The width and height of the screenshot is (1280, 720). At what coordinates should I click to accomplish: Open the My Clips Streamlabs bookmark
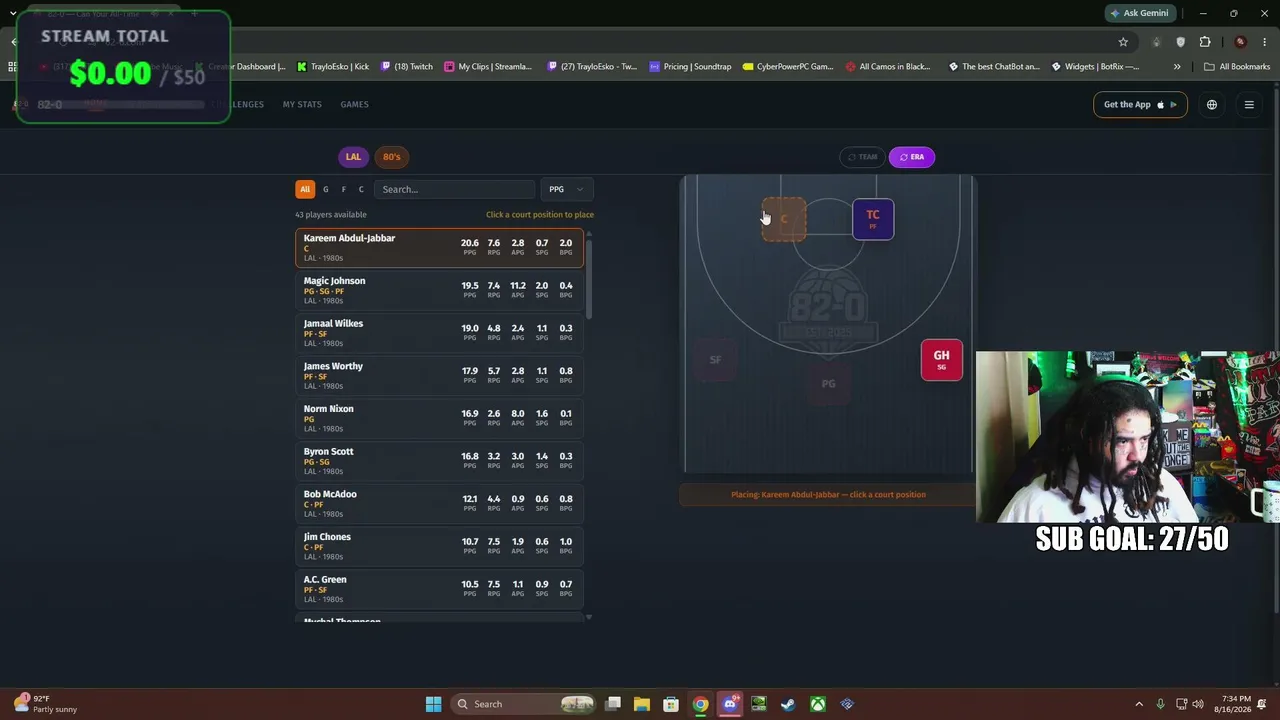click(488, 67)
